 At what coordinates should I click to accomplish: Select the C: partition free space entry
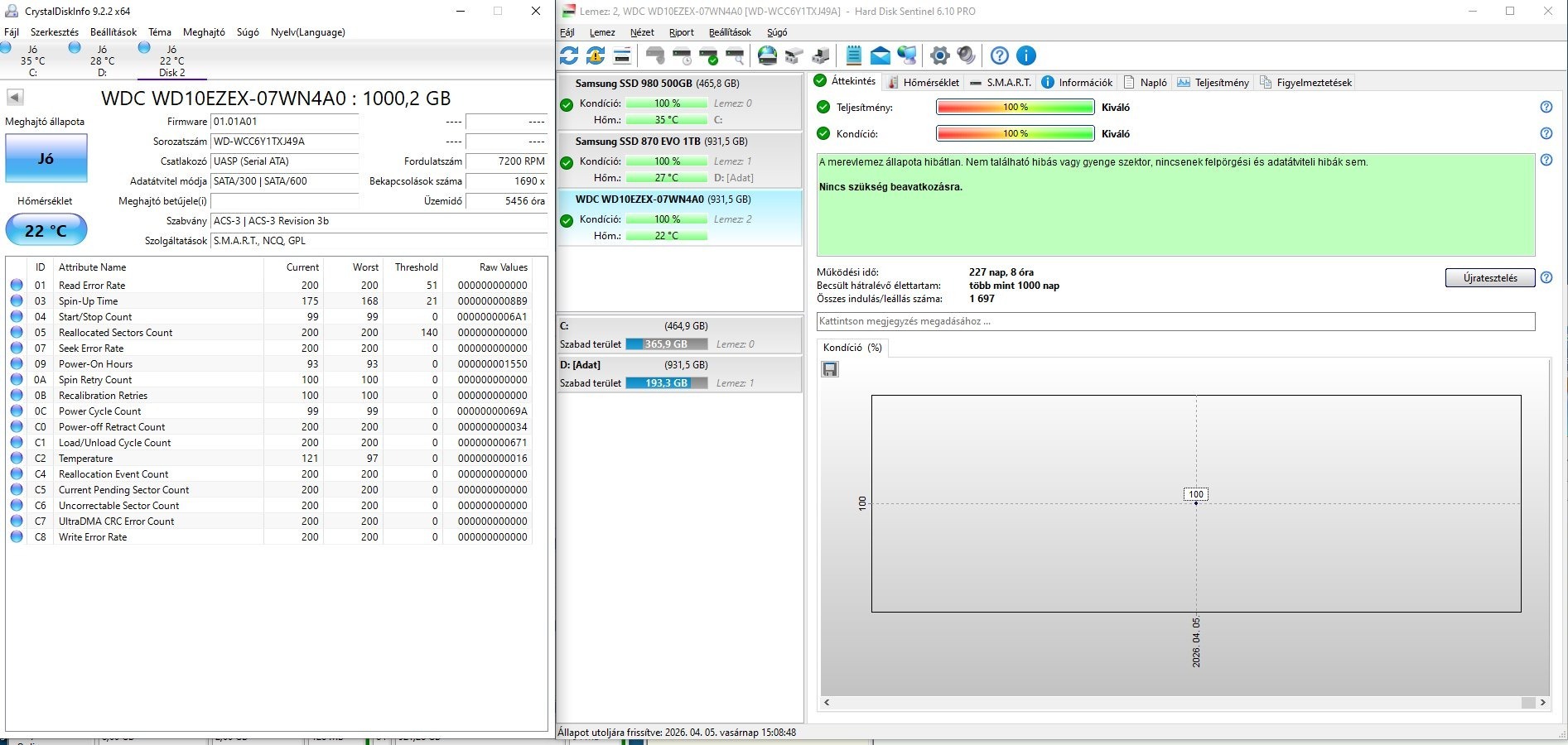click(x=680, y=335)
